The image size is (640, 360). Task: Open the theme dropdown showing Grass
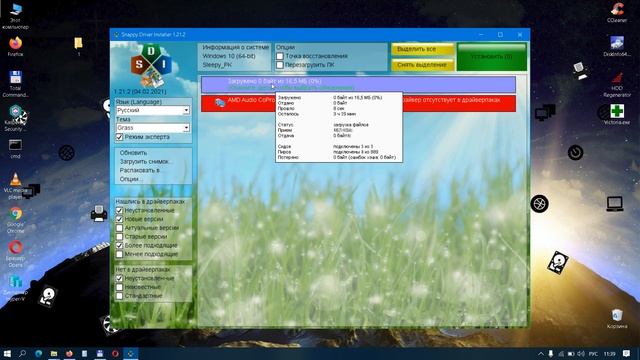153,128
